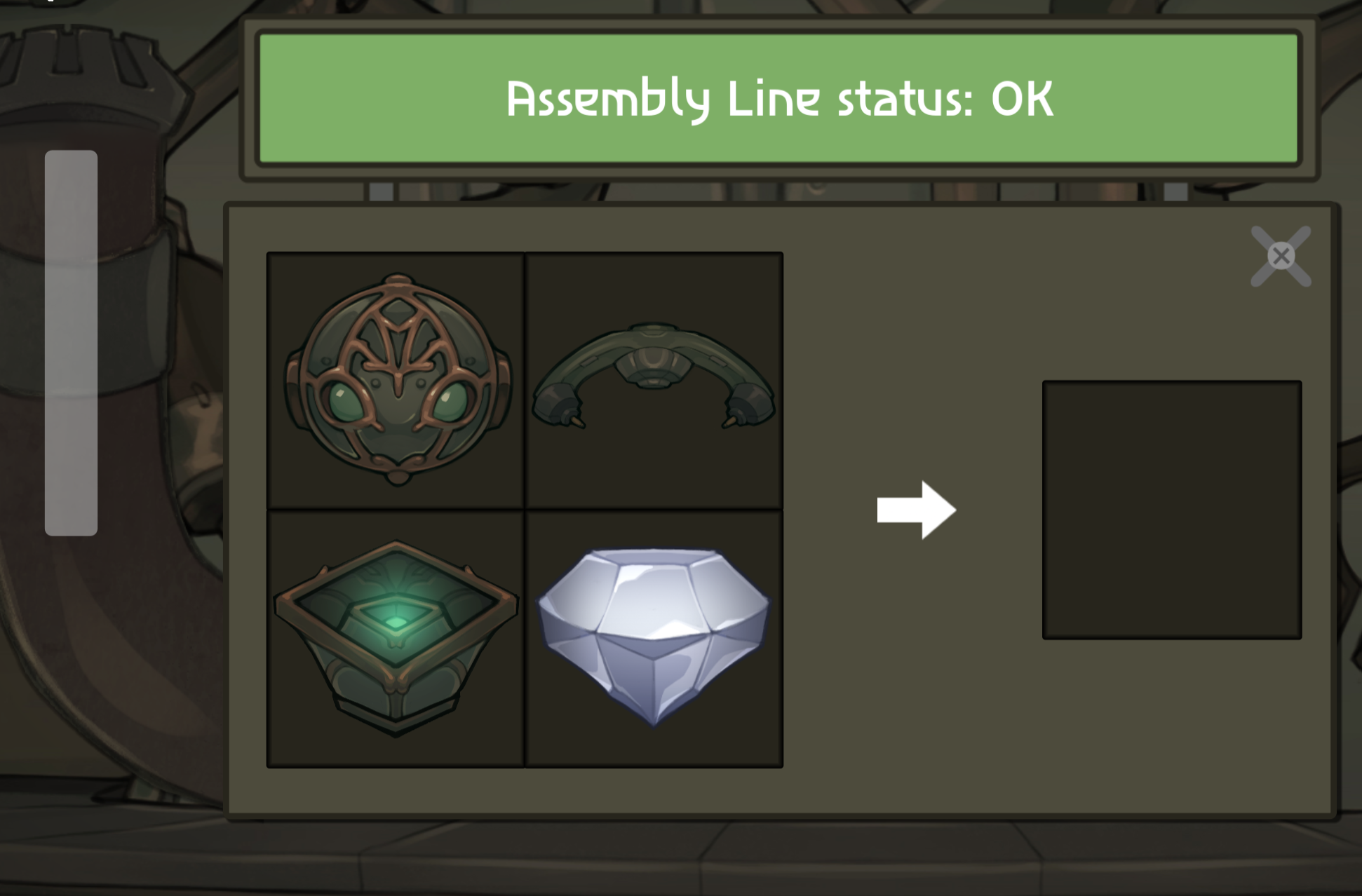Tap the glowing center of the green box
The image size is (1362, 896).
396,621
